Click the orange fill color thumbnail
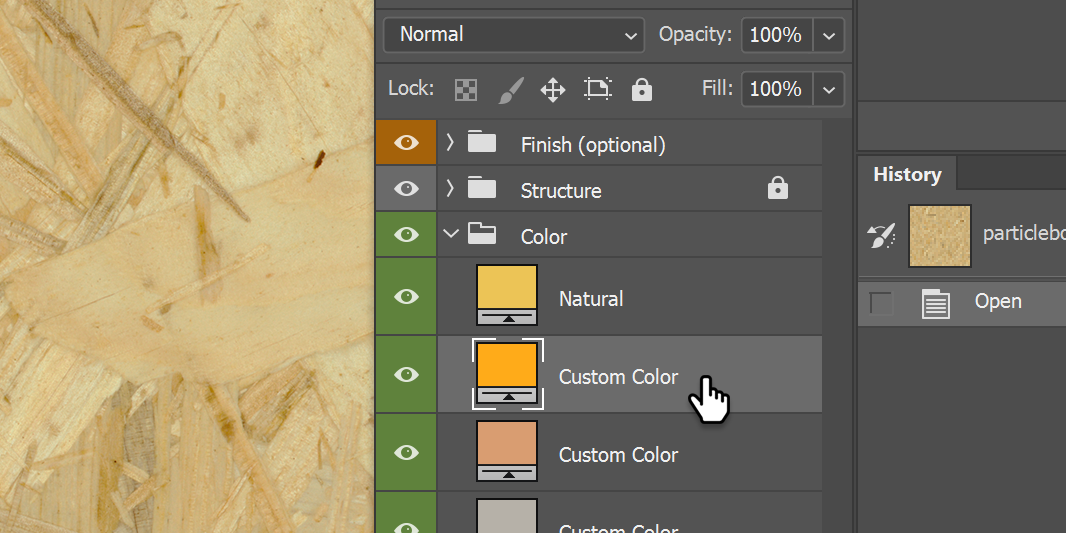Viewport: 1066px width, 533px height. [507, 373]
